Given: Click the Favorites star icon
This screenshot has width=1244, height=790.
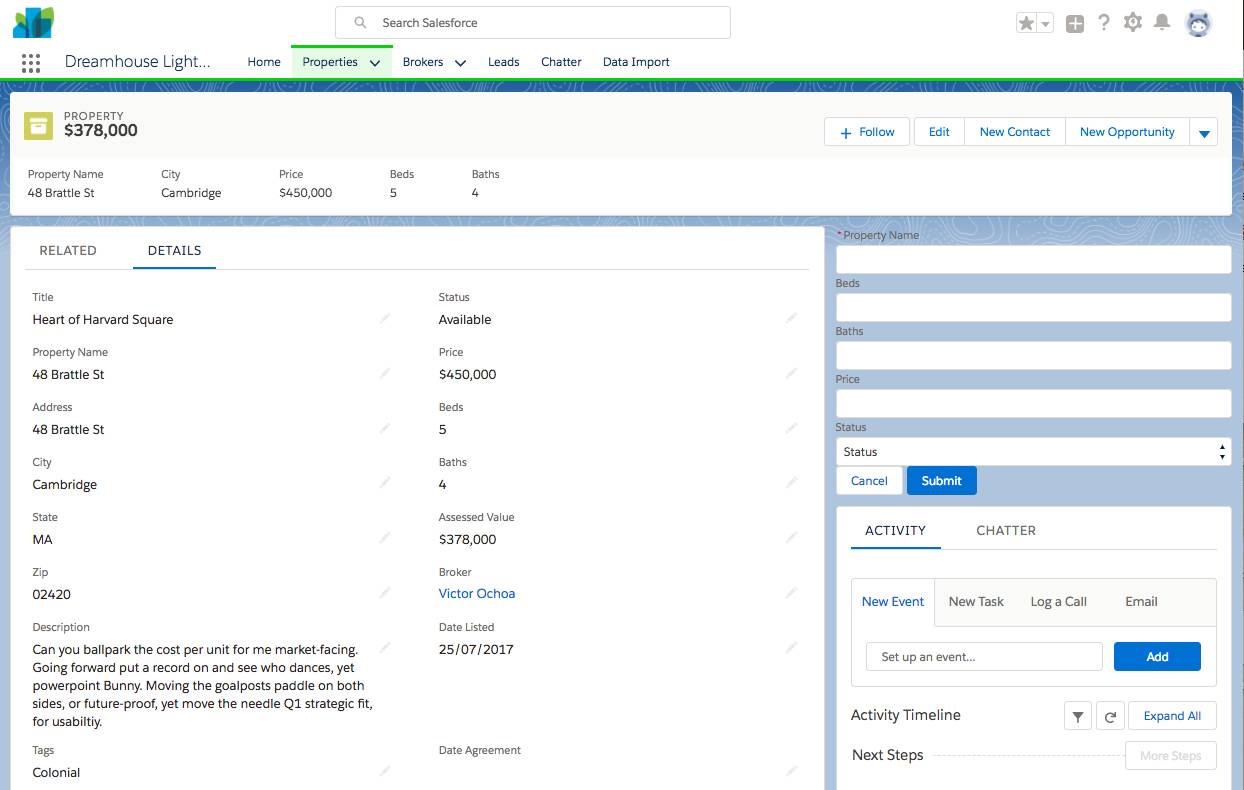Looking at the screenshot, I should pyautogui.click(x=1026, y=23).
